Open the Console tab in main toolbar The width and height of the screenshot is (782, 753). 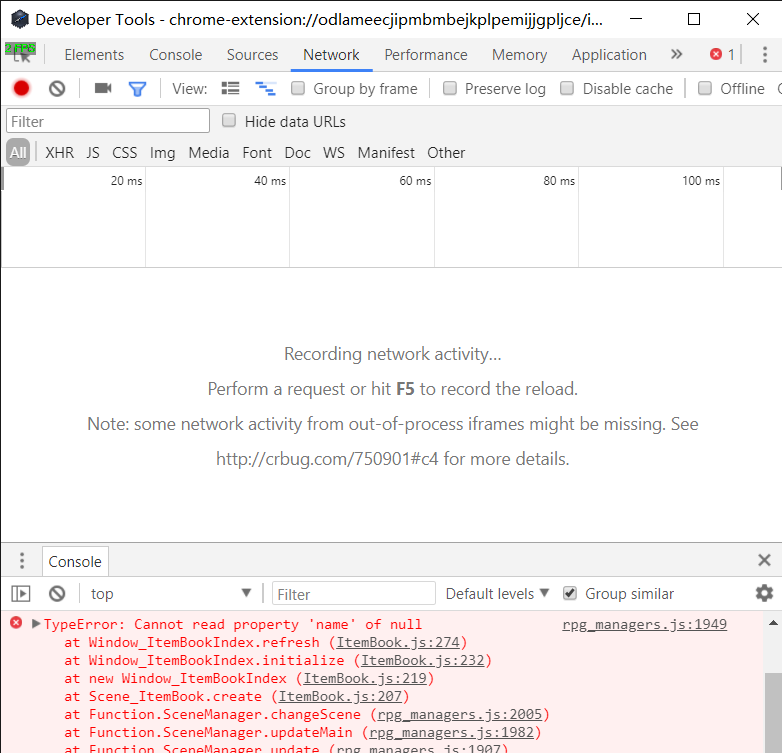point(176,55)
